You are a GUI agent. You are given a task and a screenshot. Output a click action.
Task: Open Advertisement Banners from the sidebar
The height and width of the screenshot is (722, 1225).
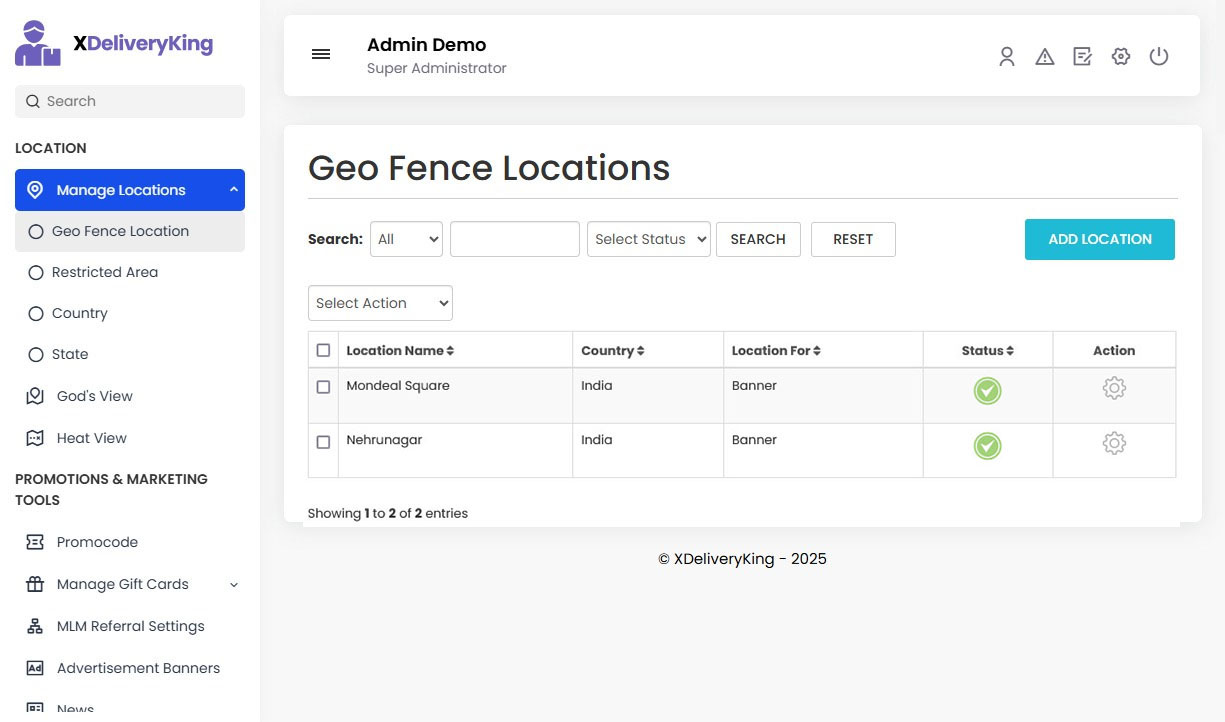click(138, 668)
